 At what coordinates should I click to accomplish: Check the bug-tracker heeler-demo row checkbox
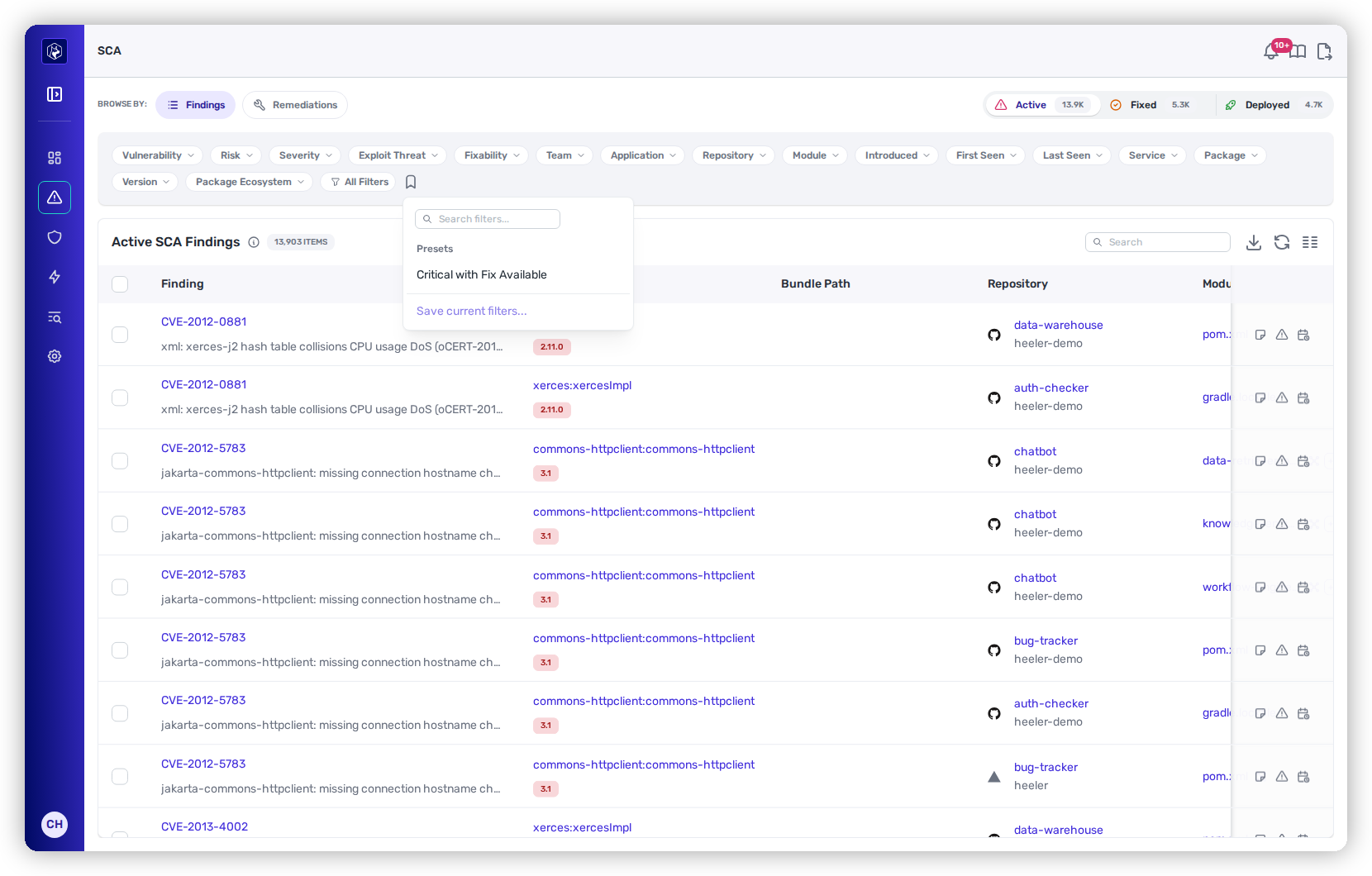pyautogui.click(x=120, y=650)
